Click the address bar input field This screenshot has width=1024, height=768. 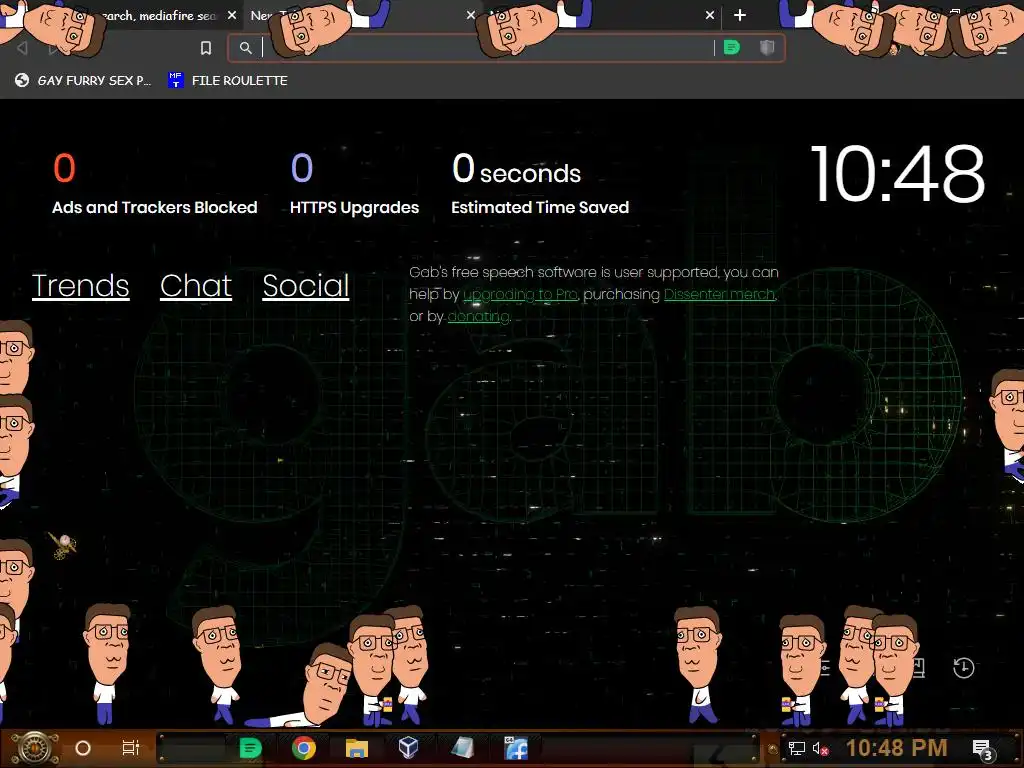487,48
